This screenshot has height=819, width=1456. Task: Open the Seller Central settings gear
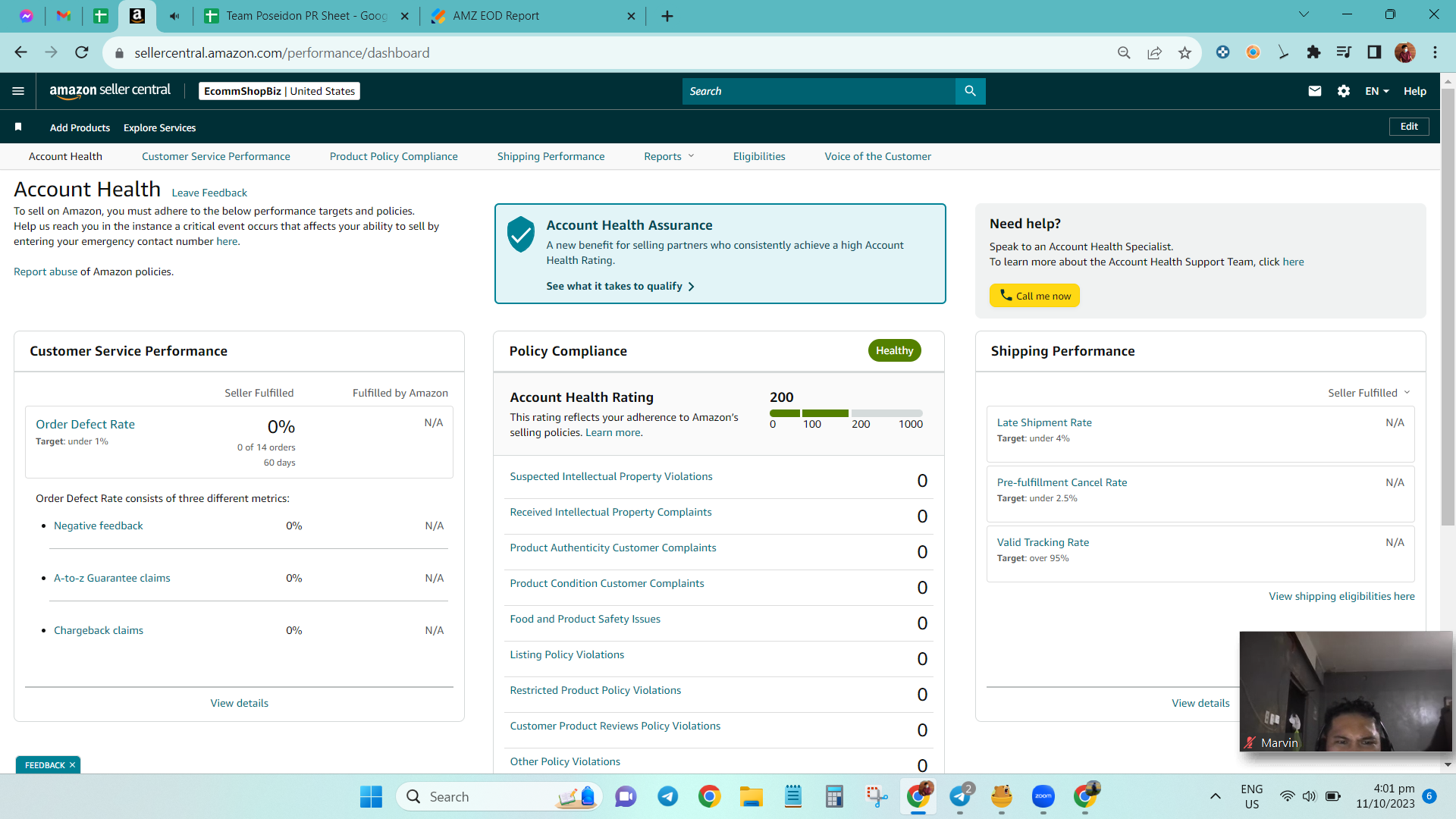click(x=1344, y=91)
